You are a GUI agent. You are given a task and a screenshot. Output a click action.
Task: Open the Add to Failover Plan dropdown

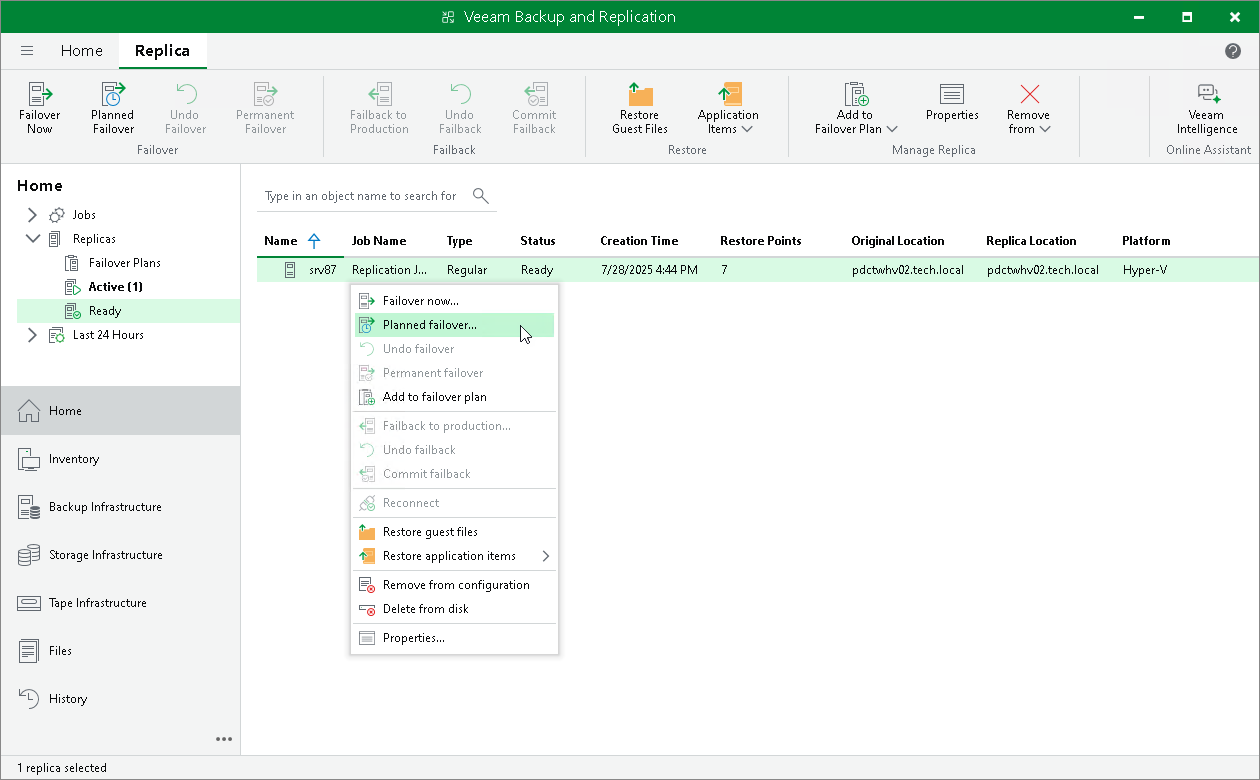pos(856,108)
